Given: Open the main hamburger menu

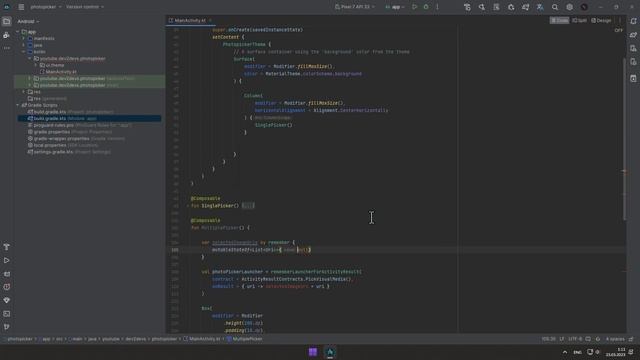Looking at the screenshot, I should pos(21,7).
